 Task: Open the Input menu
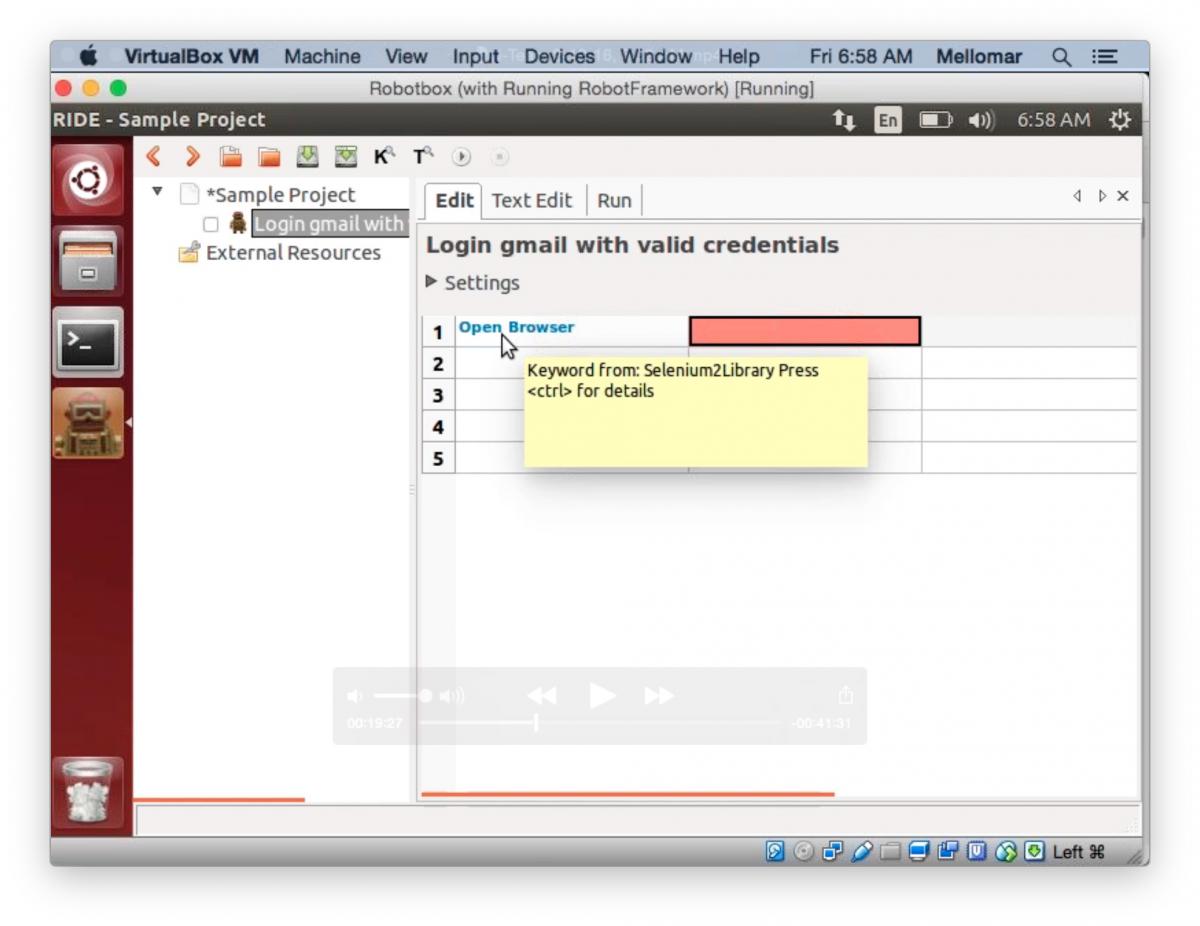(x=475, y=57)
